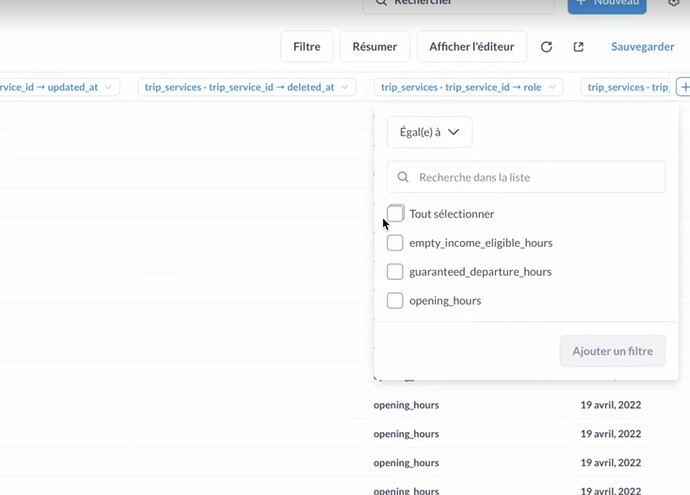The image size is (690, 495).
Task: Tick the guaranteed_departure_hours checkbox
Action: click(395, 271)
